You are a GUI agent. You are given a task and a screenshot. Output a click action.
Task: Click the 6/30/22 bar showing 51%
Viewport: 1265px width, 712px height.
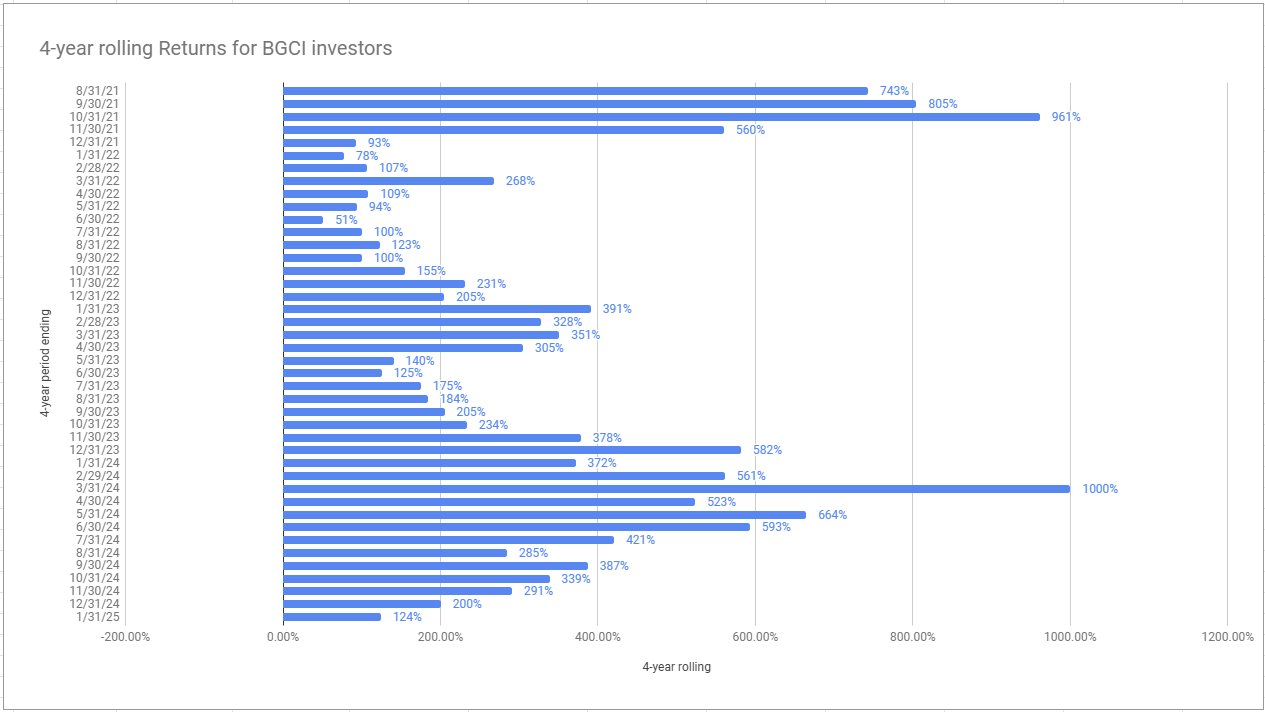tap(303, 220)
